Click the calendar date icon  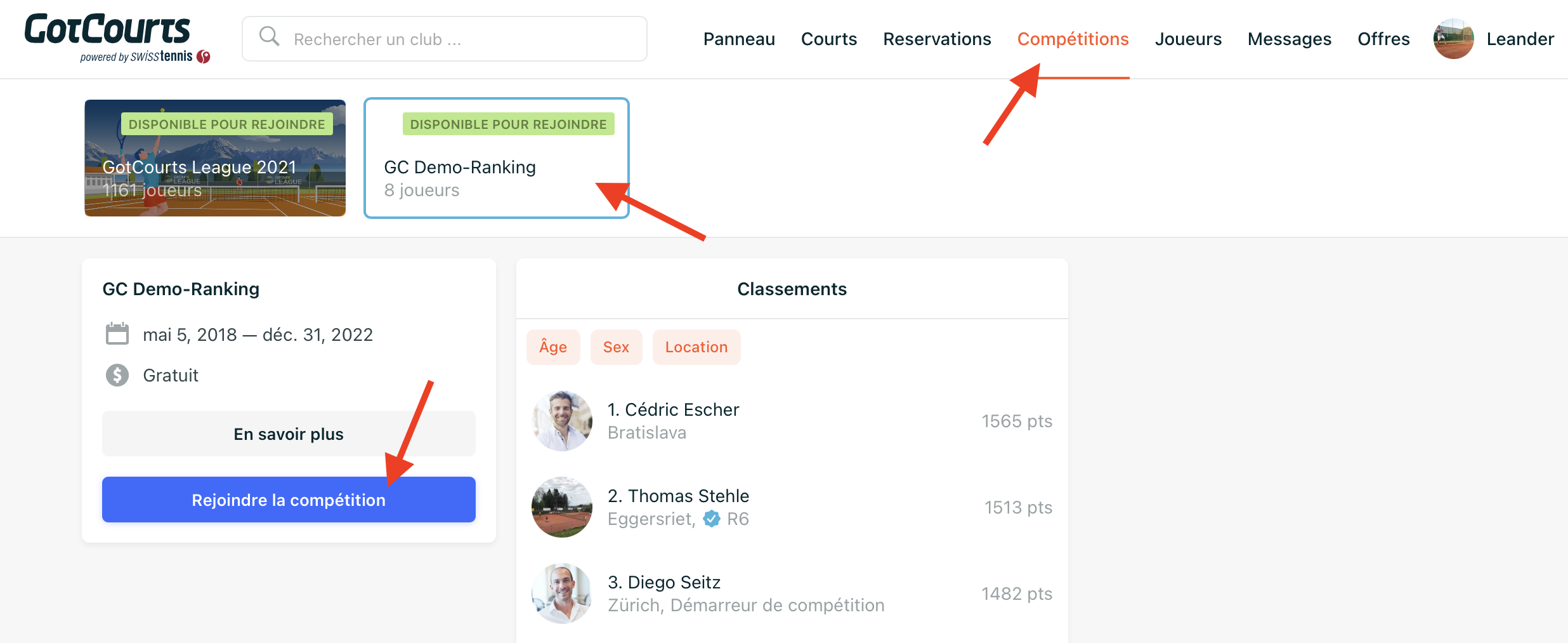point(117,334)
